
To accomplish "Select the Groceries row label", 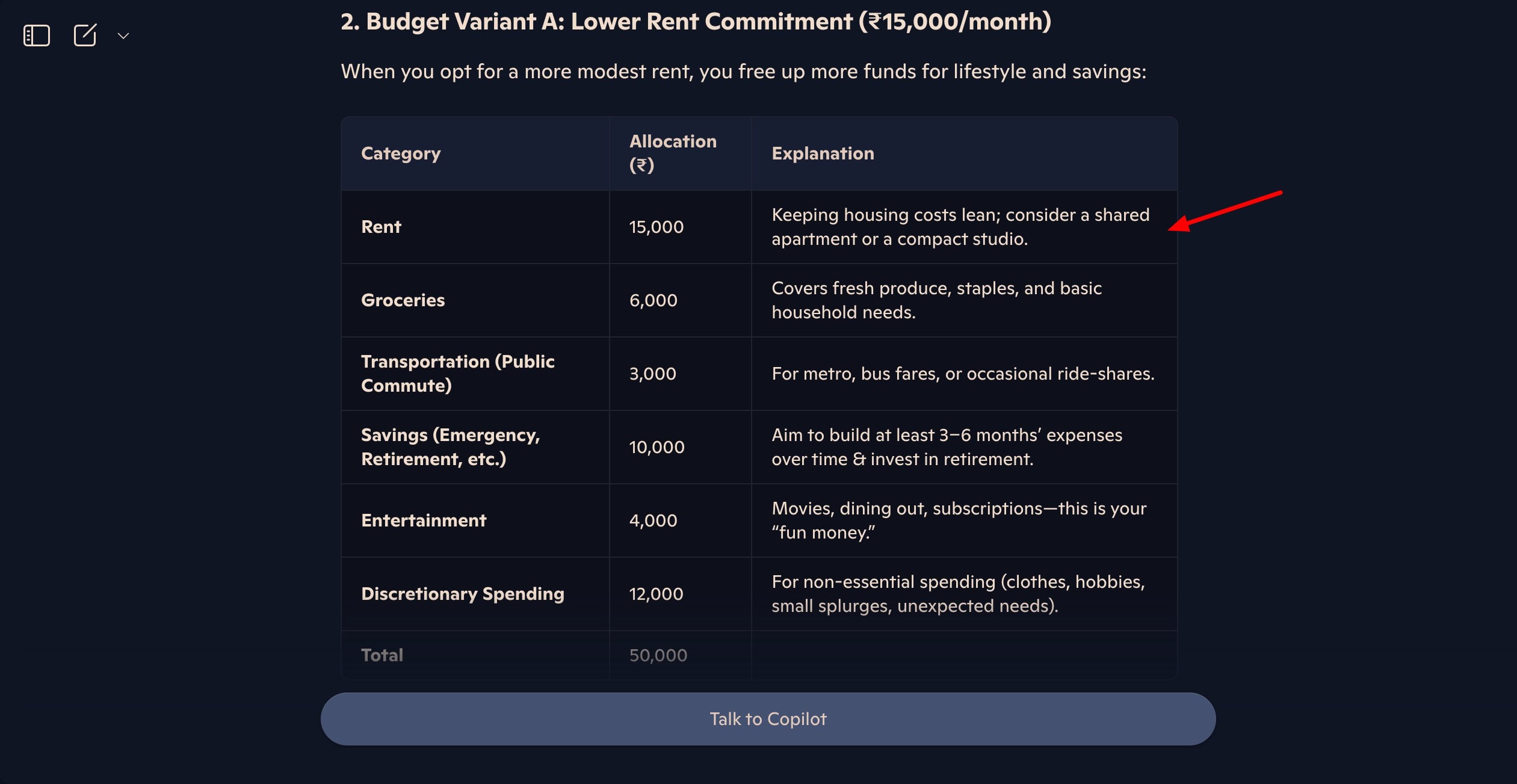I will point(403,300).
